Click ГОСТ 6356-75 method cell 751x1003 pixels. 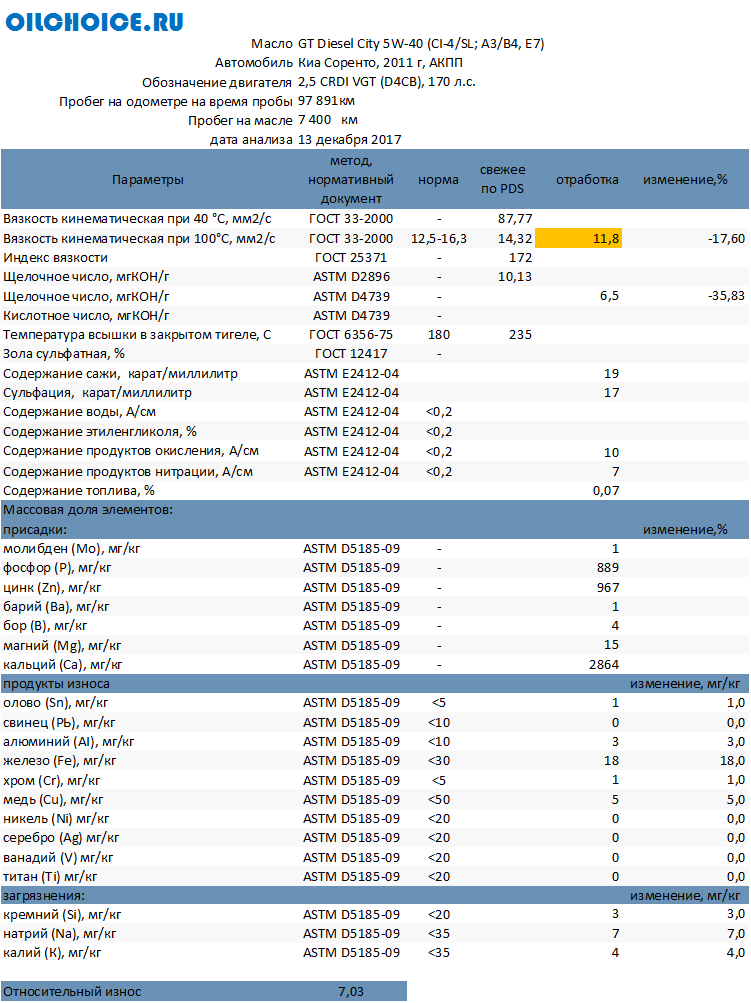(351, 335)
